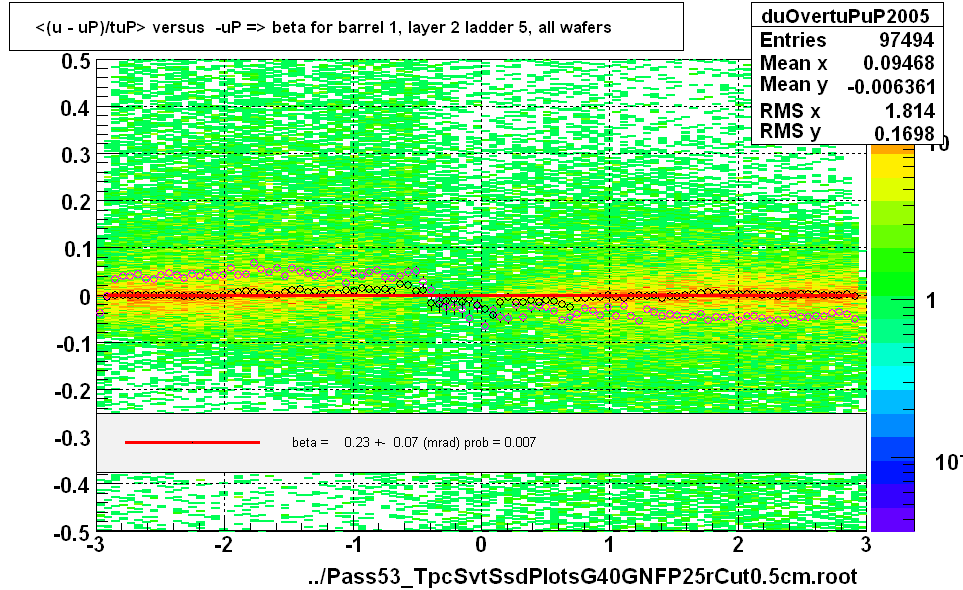
Task: Click y-axis label -0.3
Action: 73,438
